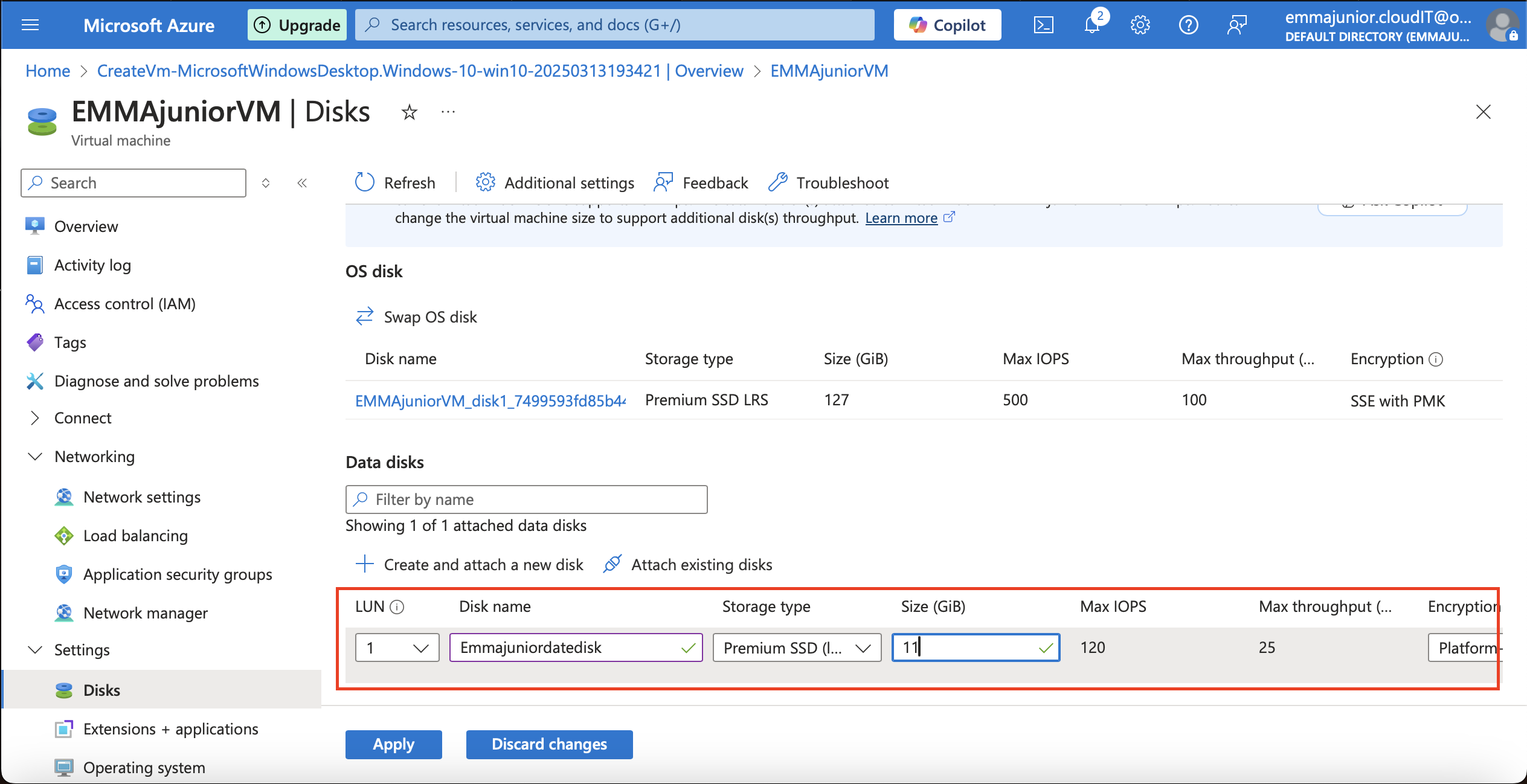The image size is (1527, 784).
Task: Open Additional settings from toolbar
Action: (555, 182)
